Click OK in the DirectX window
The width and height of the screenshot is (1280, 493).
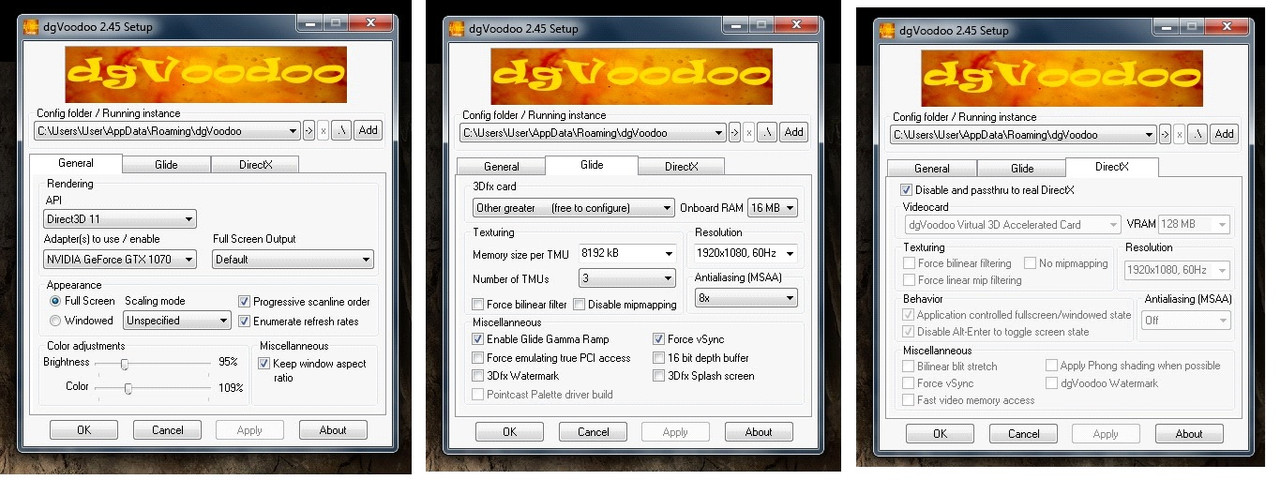[x=940, y=434]
